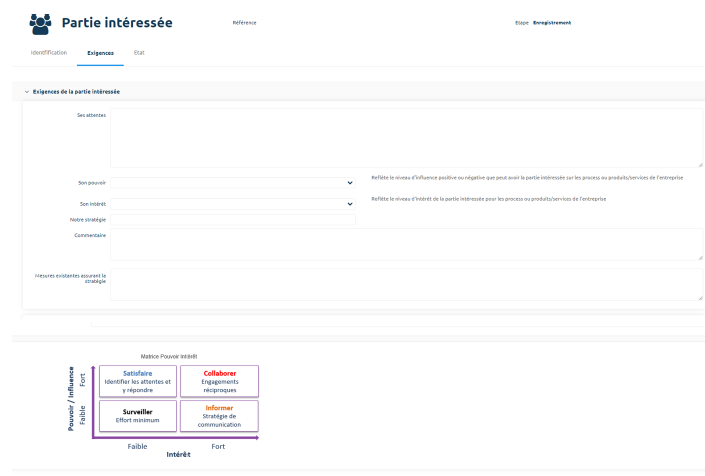Click the Mesures existantes assurant la stratégie field
Image resolution: width=705 pixels, height=476 pixels.
[x=405, y=284]
